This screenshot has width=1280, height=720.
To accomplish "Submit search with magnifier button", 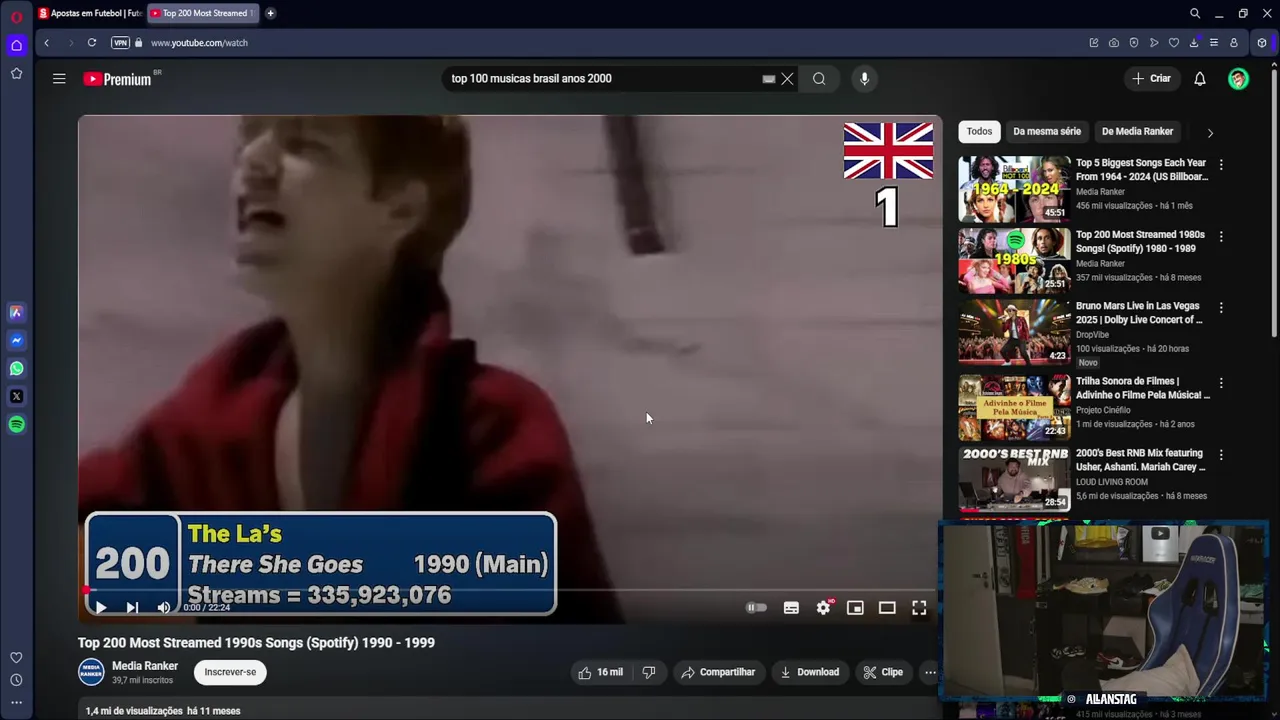I will point(819,79).
